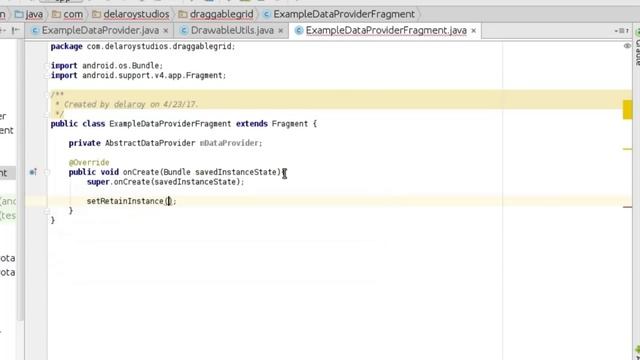
Task: Click the 'import android.os.Bundle;' line
Action: pyautogui.click(x=107, y=66)
